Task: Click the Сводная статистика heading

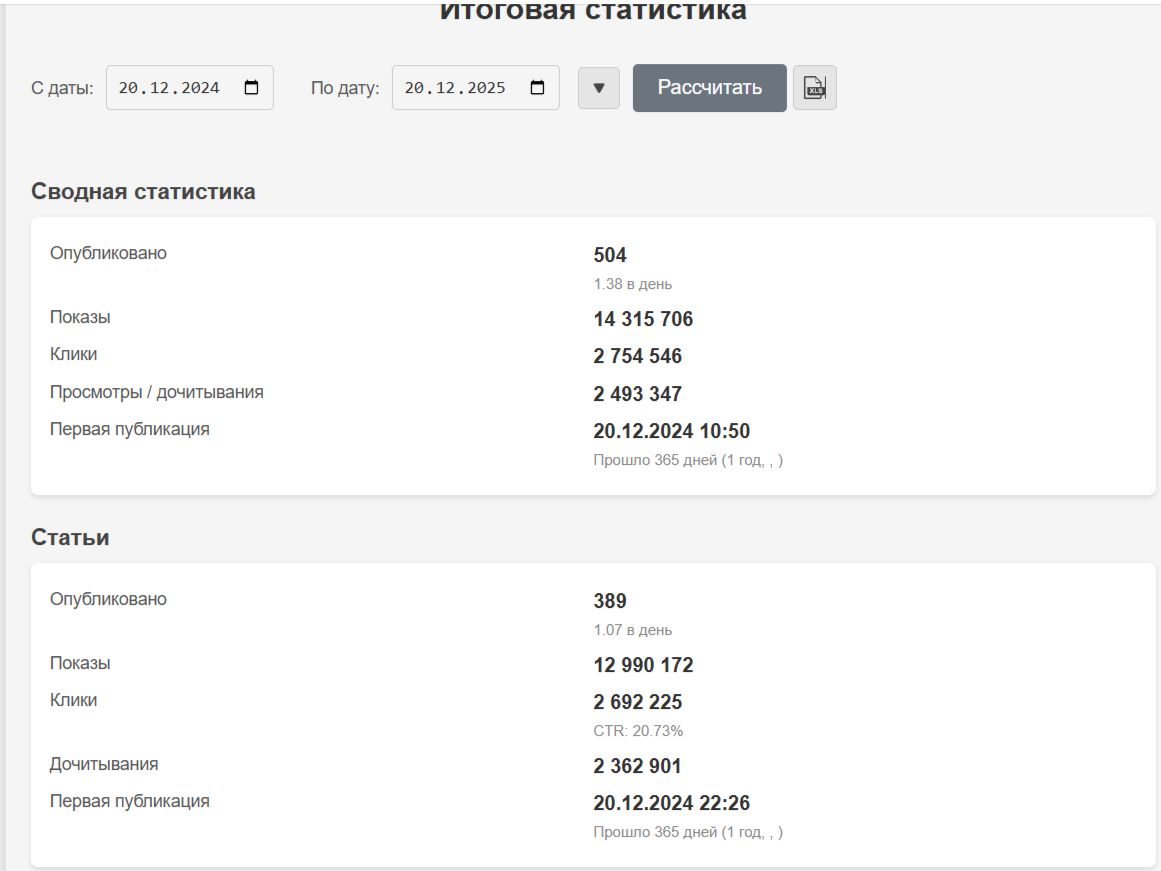Action: 143,191
